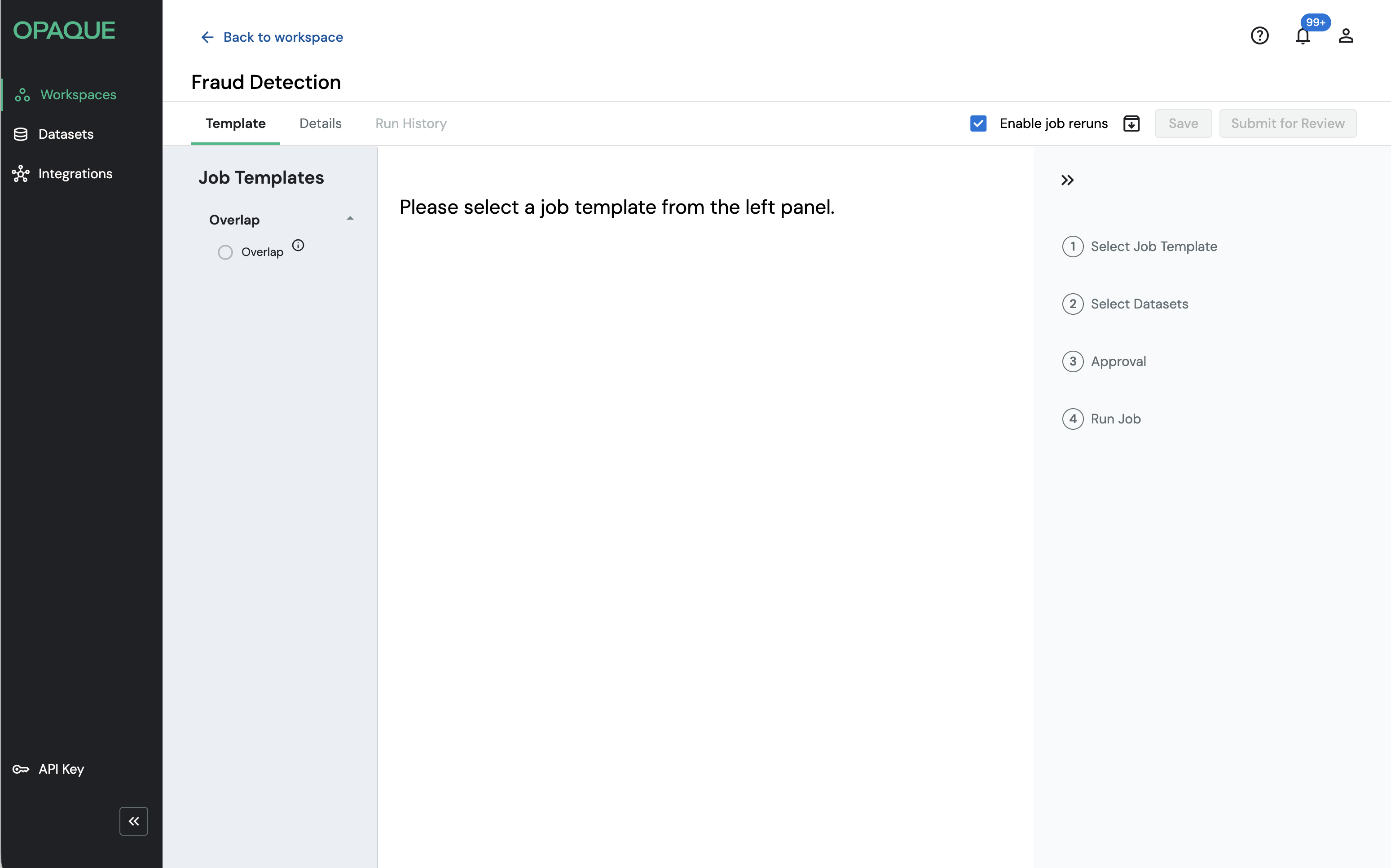Viewport: 1391px width, 868px height.
Task: Collapse the right steps panel
Action: pos(1067,180)
